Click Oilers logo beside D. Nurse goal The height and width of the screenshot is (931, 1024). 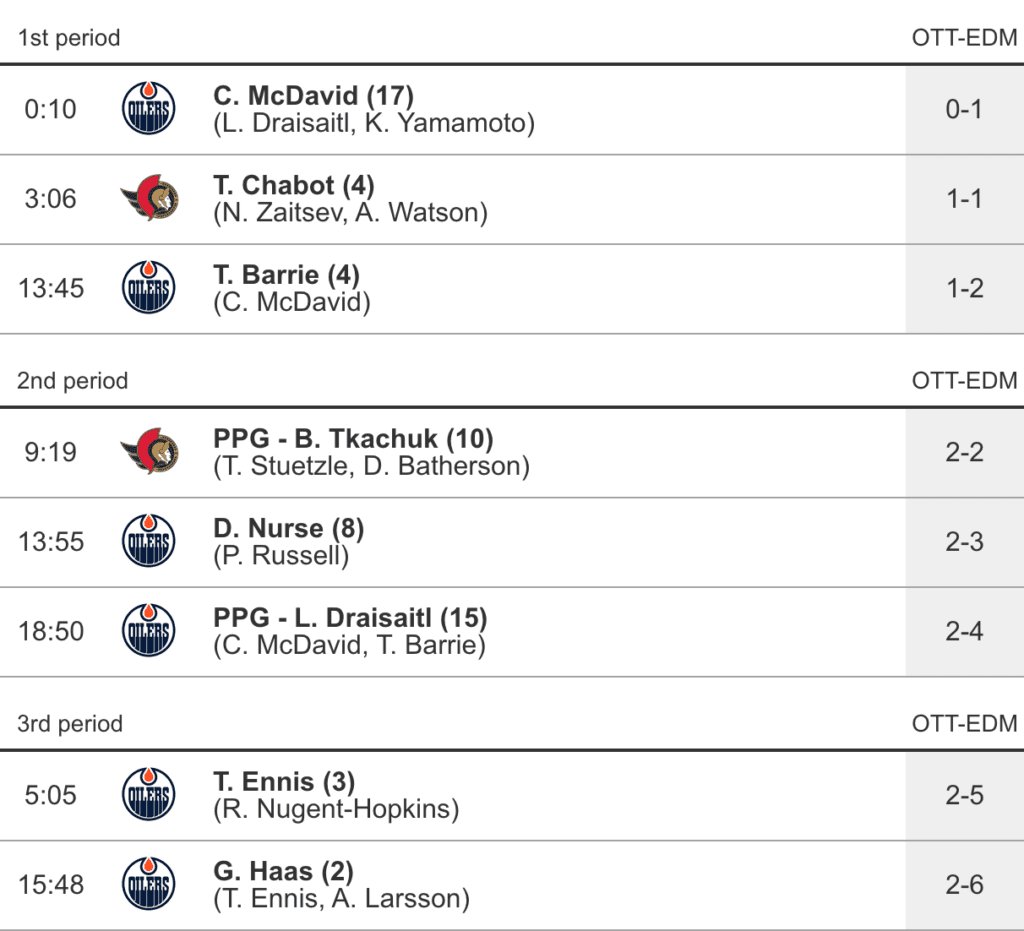click(148, 542)
